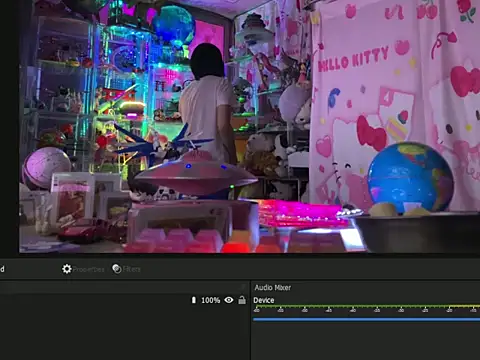Click the dock icon on sources panel header
Screen dimensions: 480x360
pyautogui.click(x=244, y=287)
